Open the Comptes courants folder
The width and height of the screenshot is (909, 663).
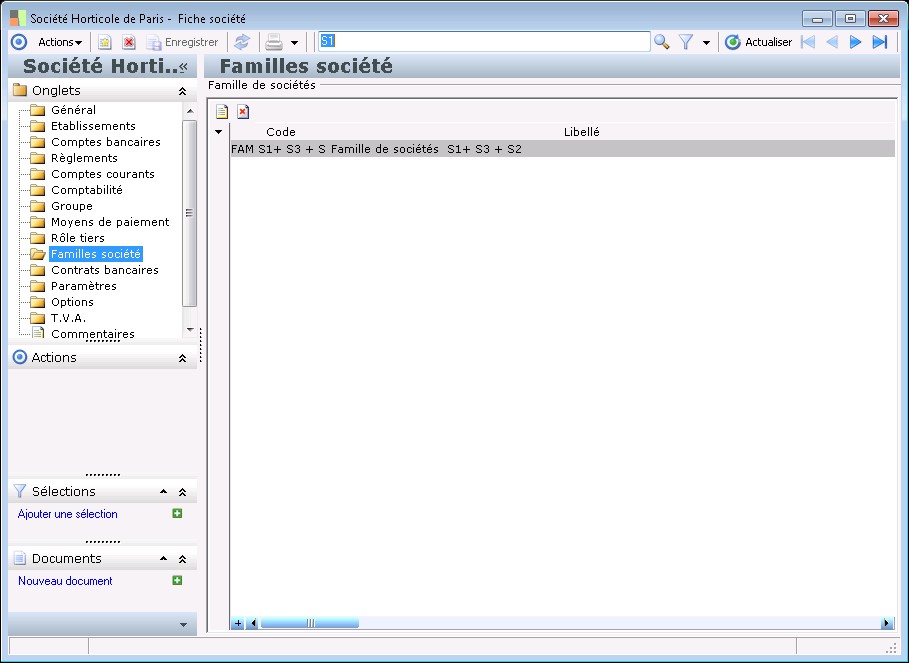(x=103, y=174)
